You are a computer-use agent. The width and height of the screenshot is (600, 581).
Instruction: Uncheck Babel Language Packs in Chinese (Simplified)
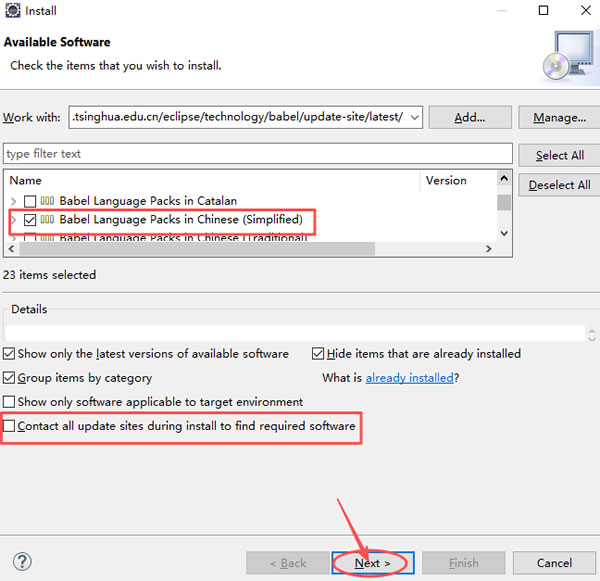[x=30, y=219]
